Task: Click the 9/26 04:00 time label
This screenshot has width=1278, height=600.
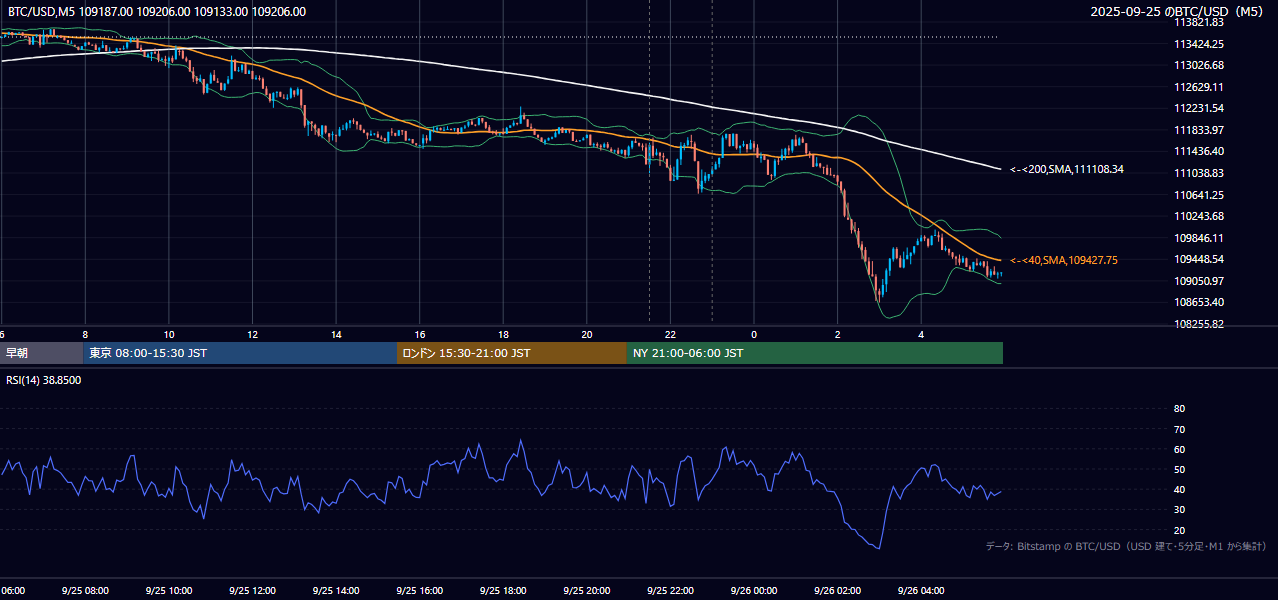Action: pyautogui.click(x=921, y=590)
